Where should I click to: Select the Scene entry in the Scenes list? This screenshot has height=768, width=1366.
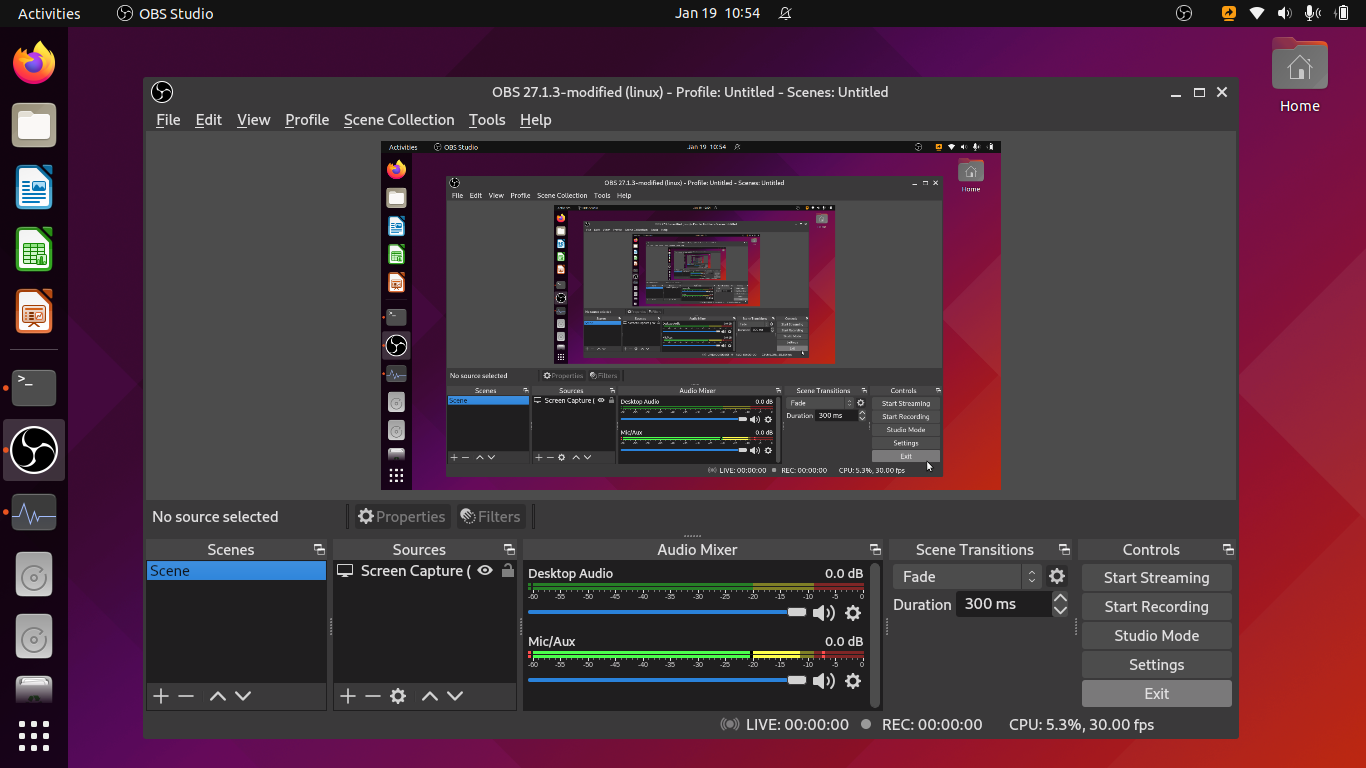point(236,571)
